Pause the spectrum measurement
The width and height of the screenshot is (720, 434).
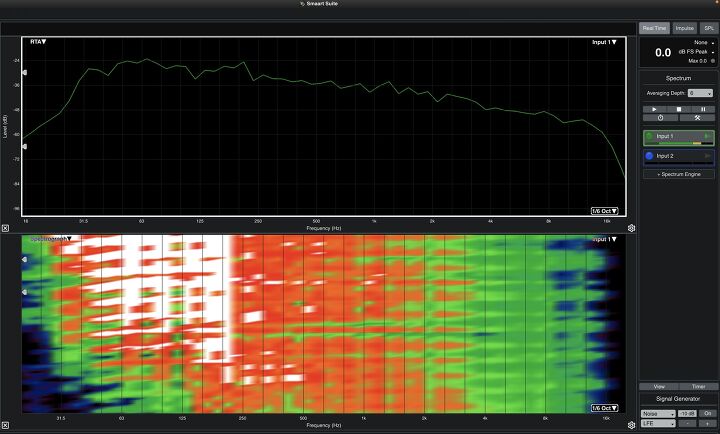tap(703, 108)
